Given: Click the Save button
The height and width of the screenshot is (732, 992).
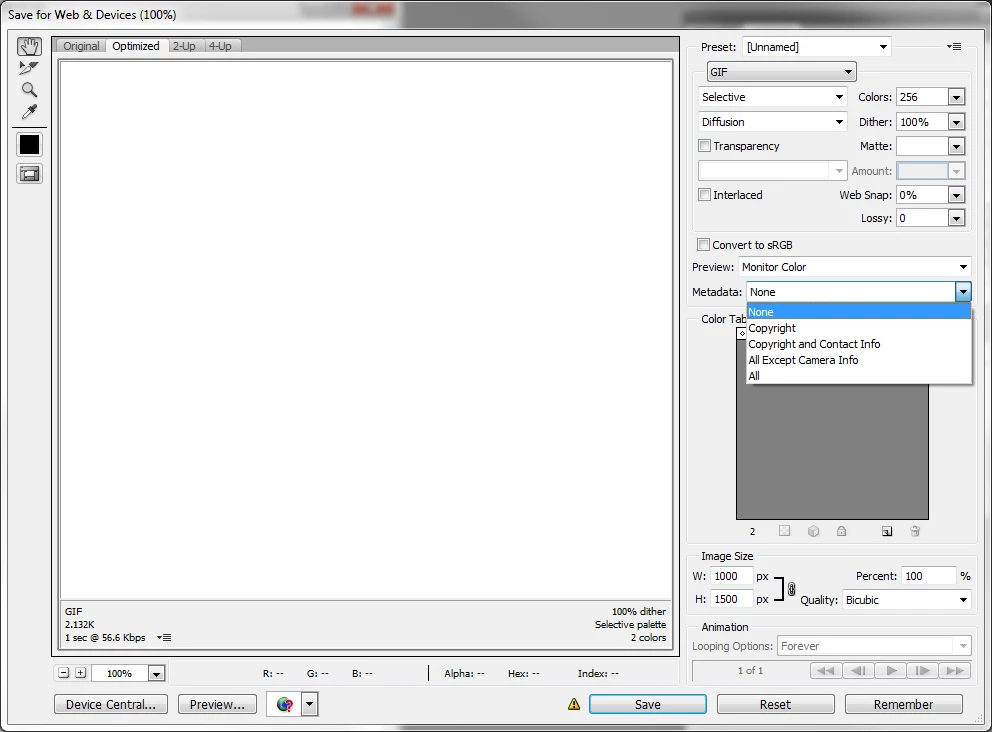Looking at the screenshot, I should pyautogui.click(x=648, y=704).
